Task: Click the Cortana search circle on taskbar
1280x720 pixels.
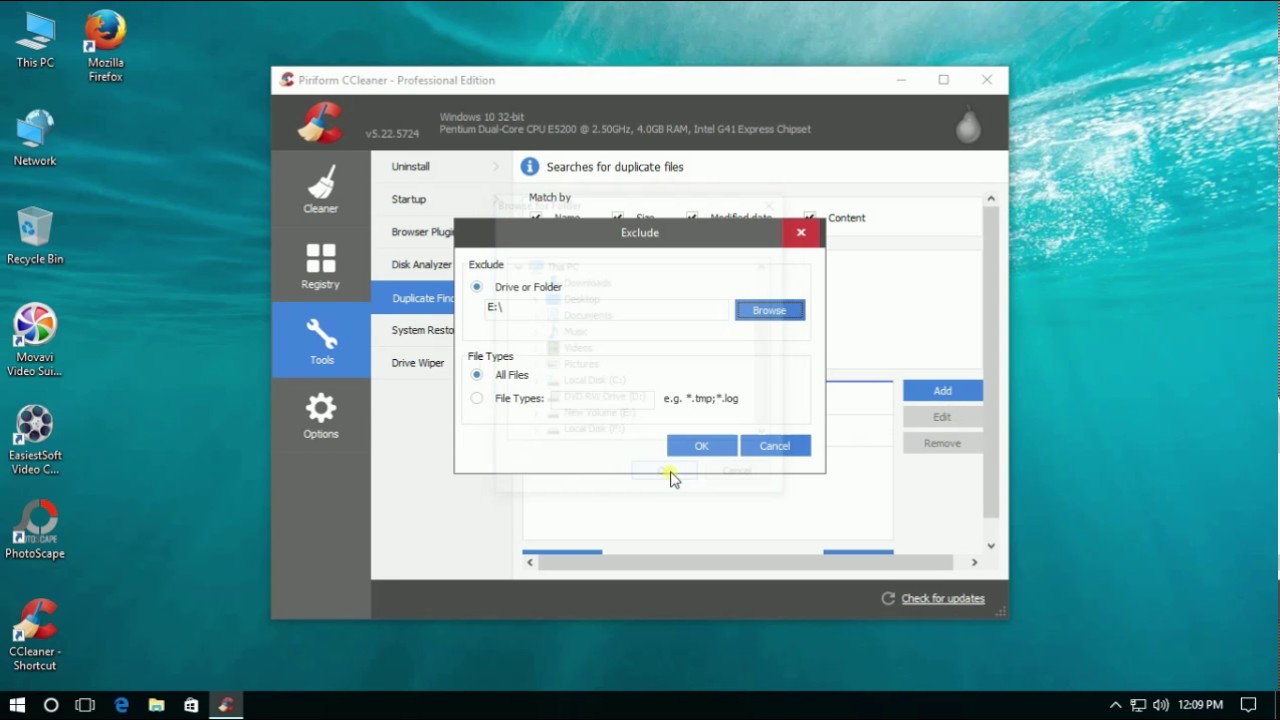Action: pyautogui.click(x=51, y=705)
